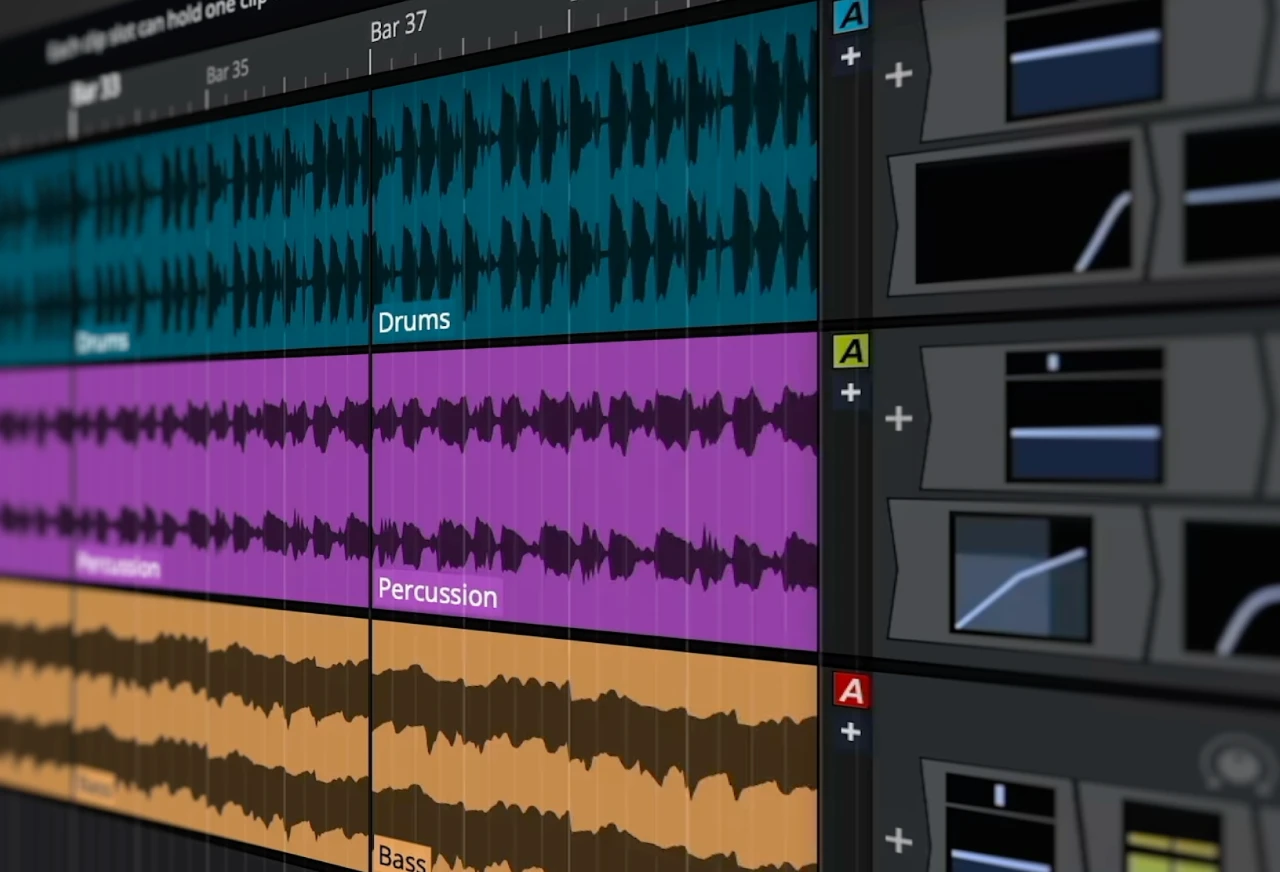
Task: Click the Bar 37 marker in the ruler
Action: click(398, 28)
